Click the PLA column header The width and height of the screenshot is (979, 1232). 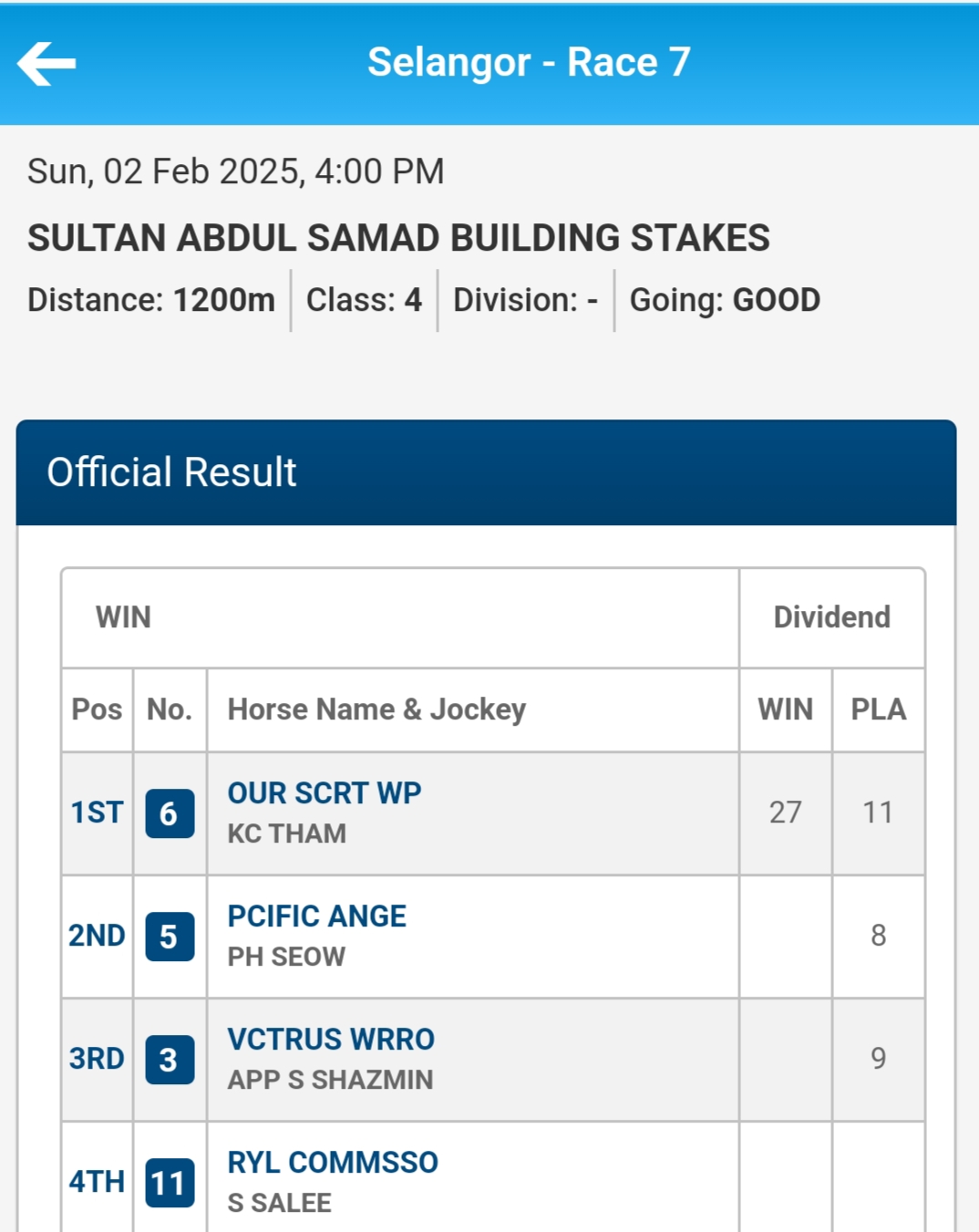pyautogui.click(x=878, y=709)
